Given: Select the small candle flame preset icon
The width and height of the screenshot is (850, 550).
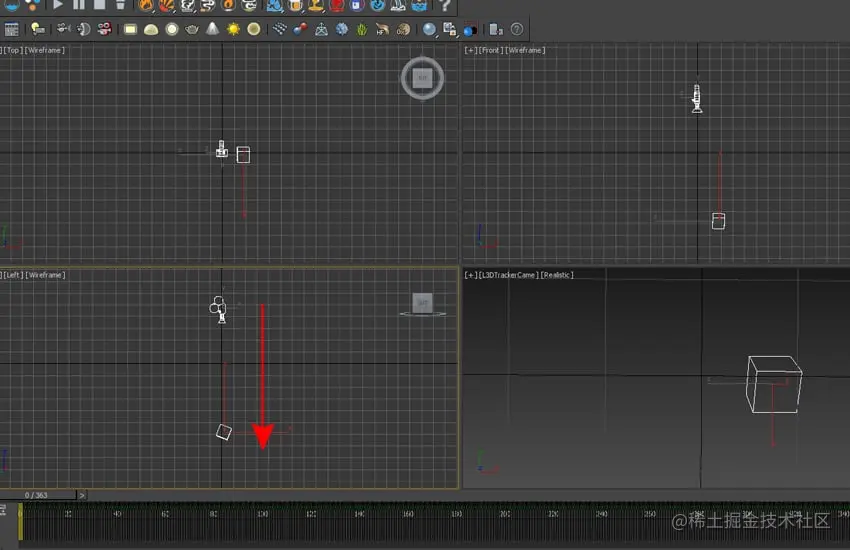Looking at the screenshot, I should coord(229,5).
